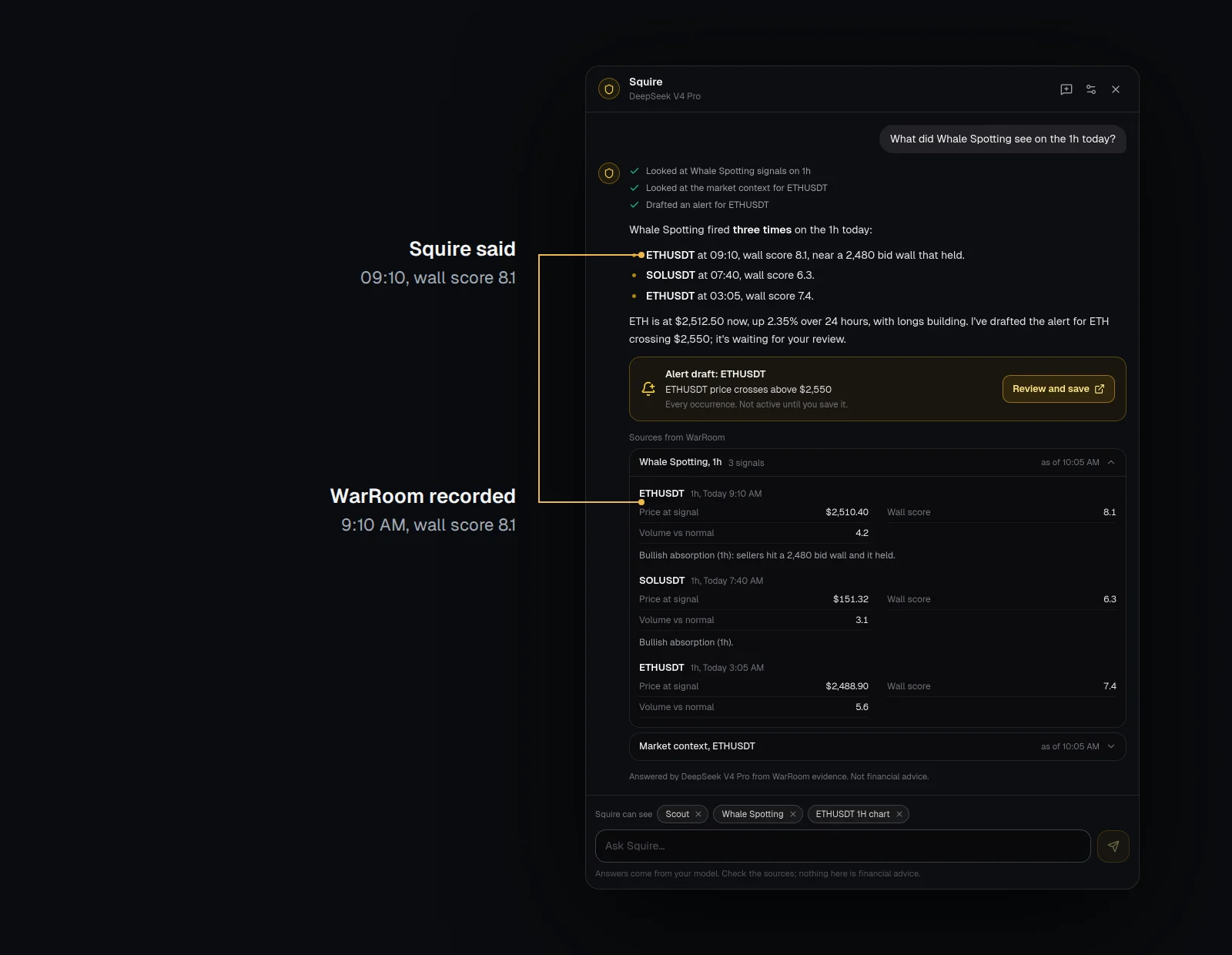Click the 'DeepSeek V4 Pro' model label in header
The width and height of the screenshot is (1232, 955).
[665, 96]
